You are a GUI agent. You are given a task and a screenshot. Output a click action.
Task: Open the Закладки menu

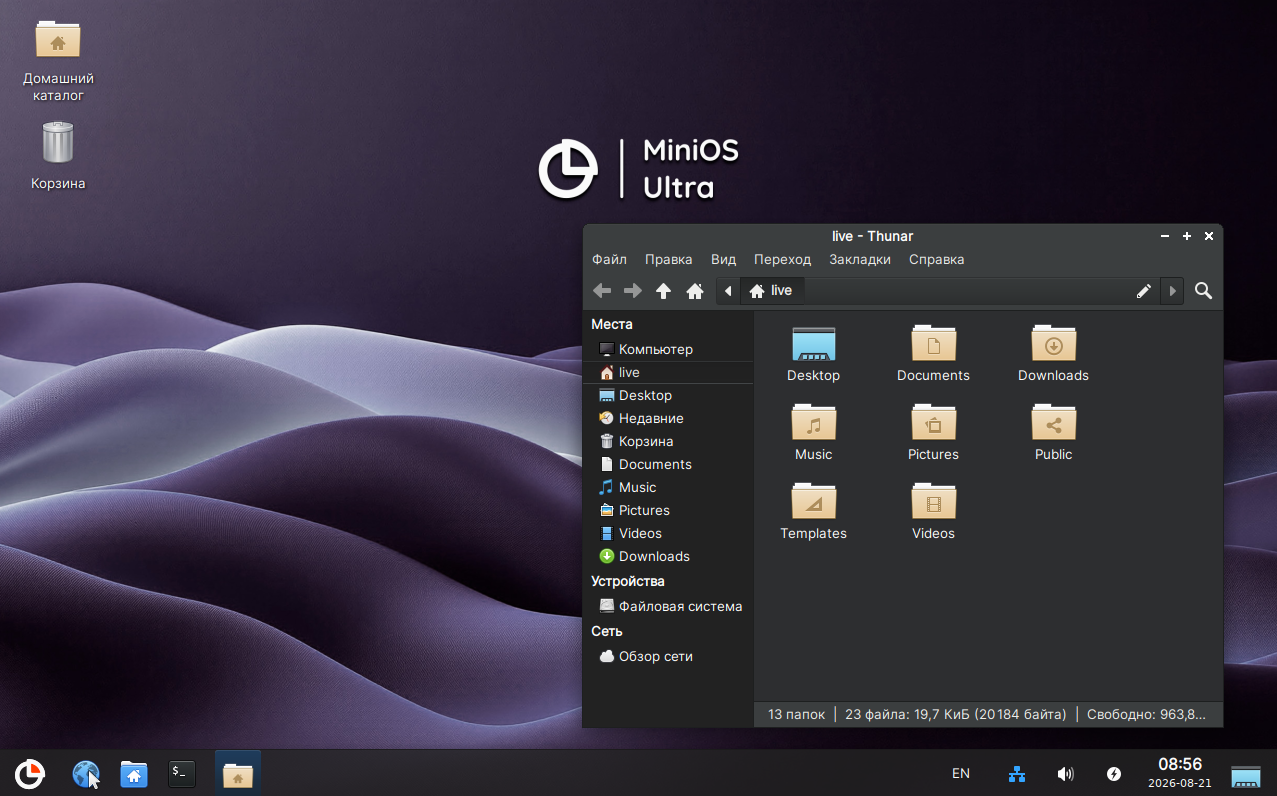[x=860, y=259]
